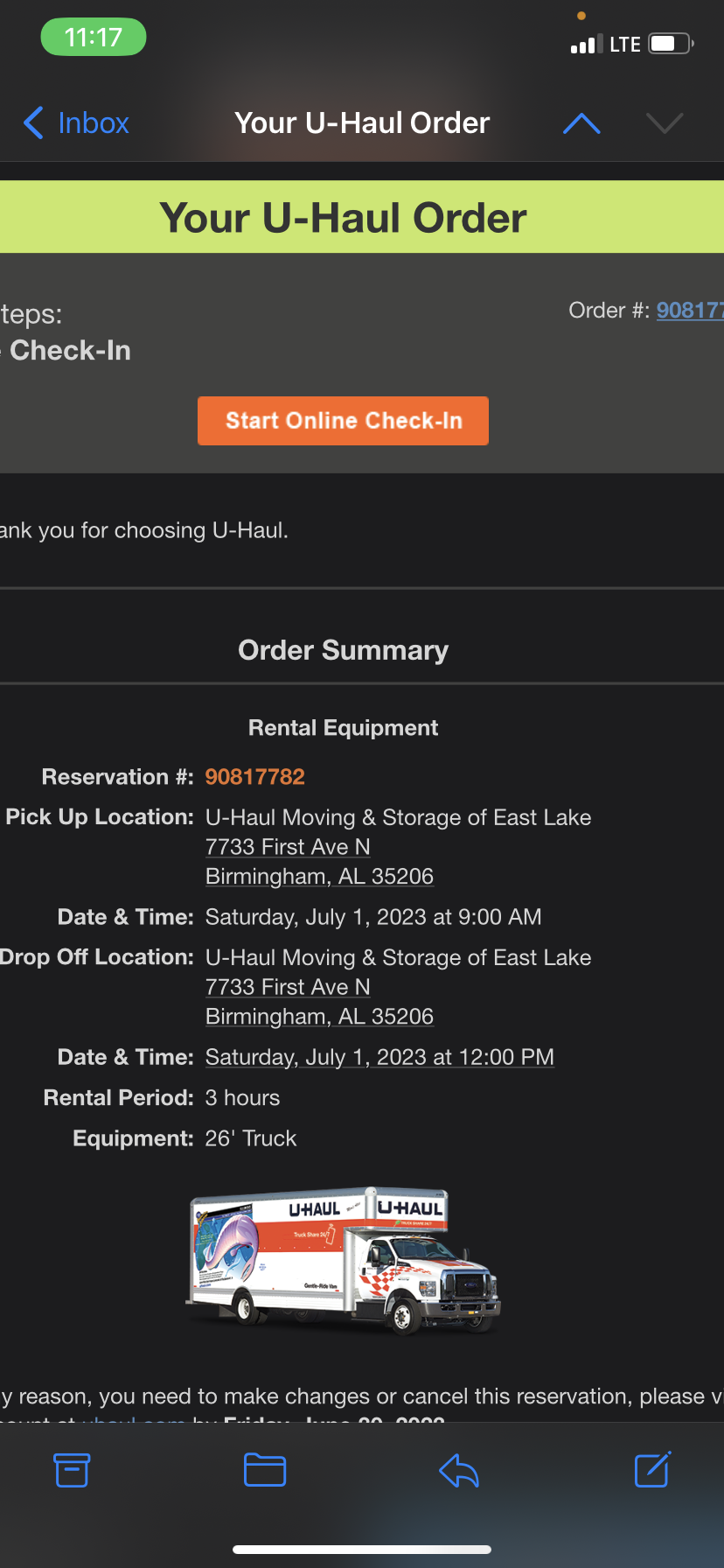Screen dimensions: 724x1568
Task: Tap the orange reservation number 90817782
Action: pyautogui.click(x=254, y=777)
